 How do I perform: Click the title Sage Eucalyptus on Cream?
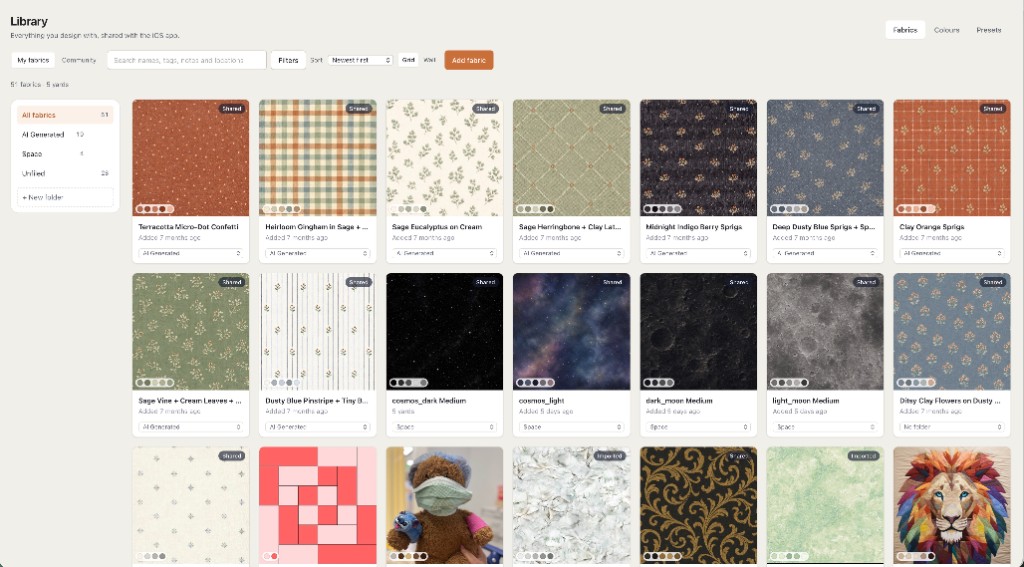(437, 227)
